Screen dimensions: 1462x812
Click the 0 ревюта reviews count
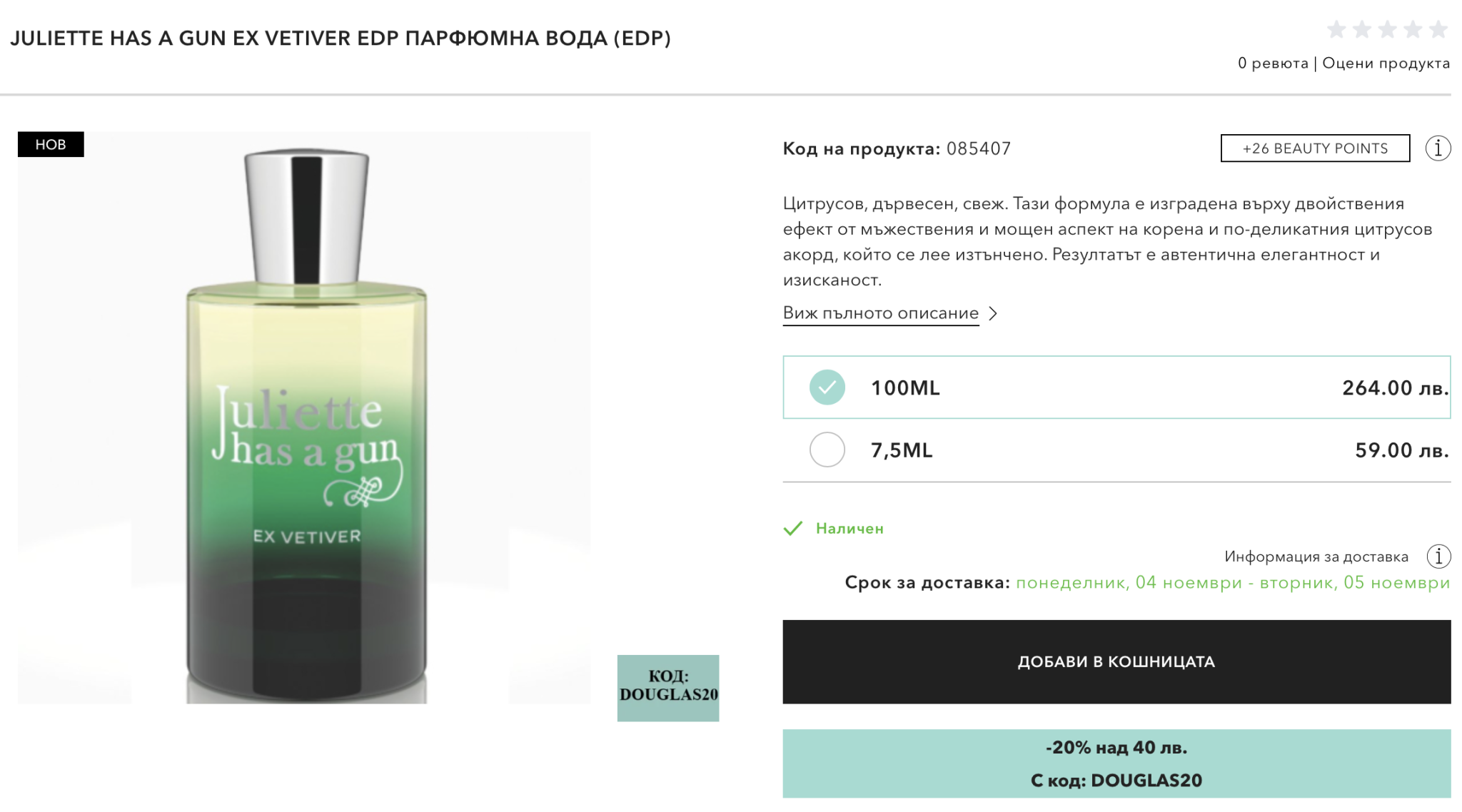pos(1273,64)
